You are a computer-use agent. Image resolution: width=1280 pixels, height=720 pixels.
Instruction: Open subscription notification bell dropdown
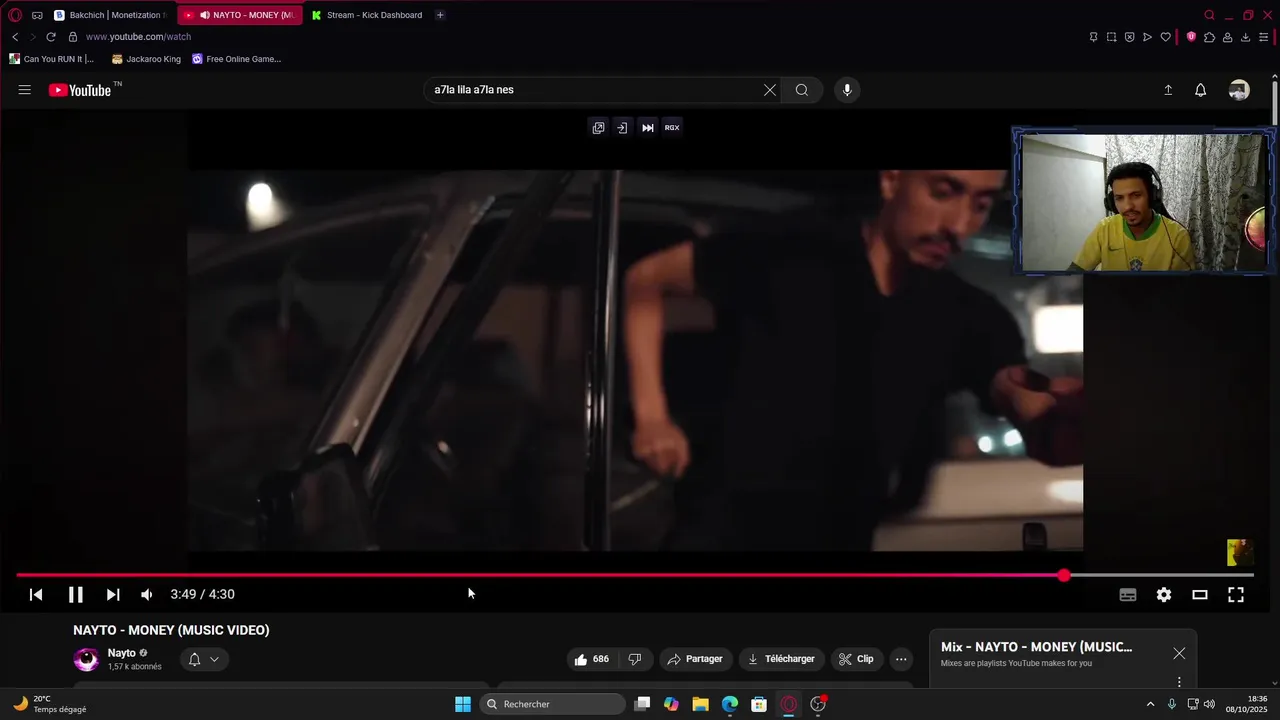(x=203, y=659)
